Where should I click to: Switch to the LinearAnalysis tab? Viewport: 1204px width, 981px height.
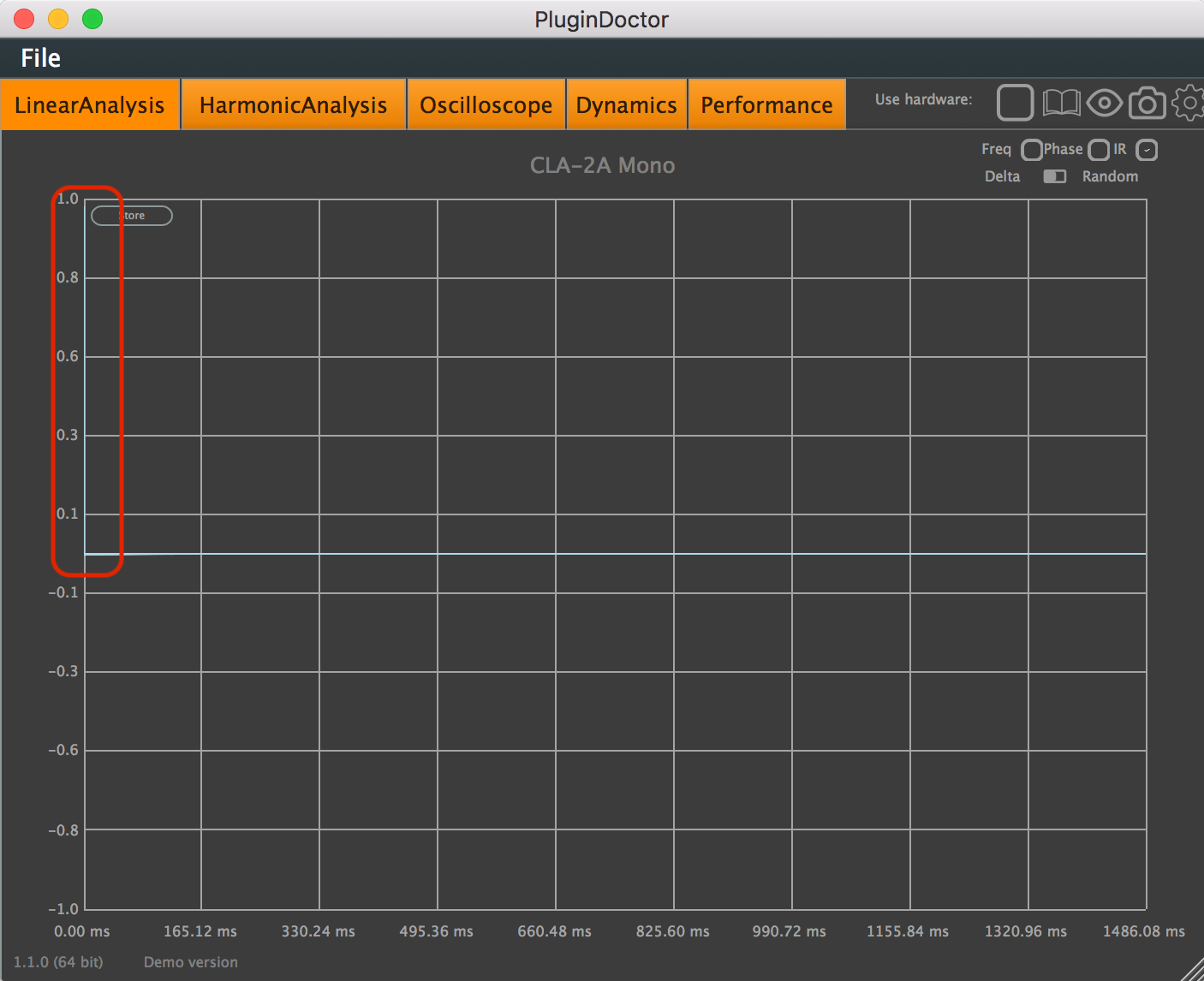[90, 104]
